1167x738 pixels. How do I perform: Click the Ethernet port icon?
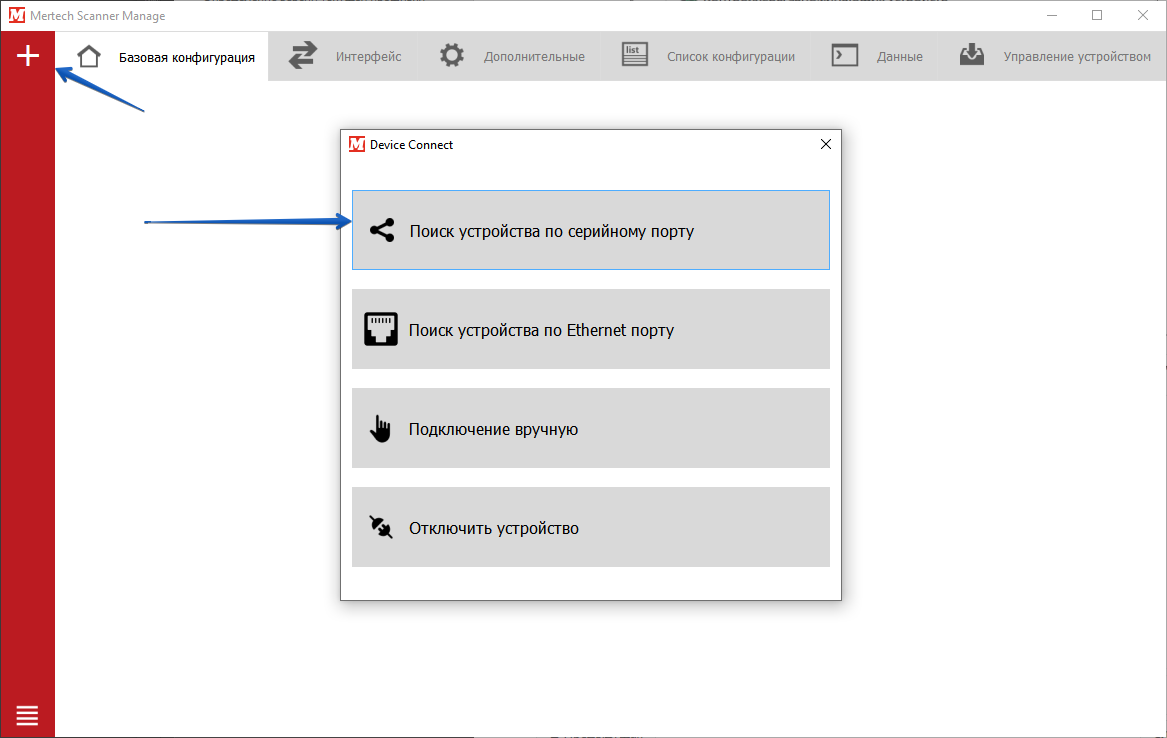(381, 329)
